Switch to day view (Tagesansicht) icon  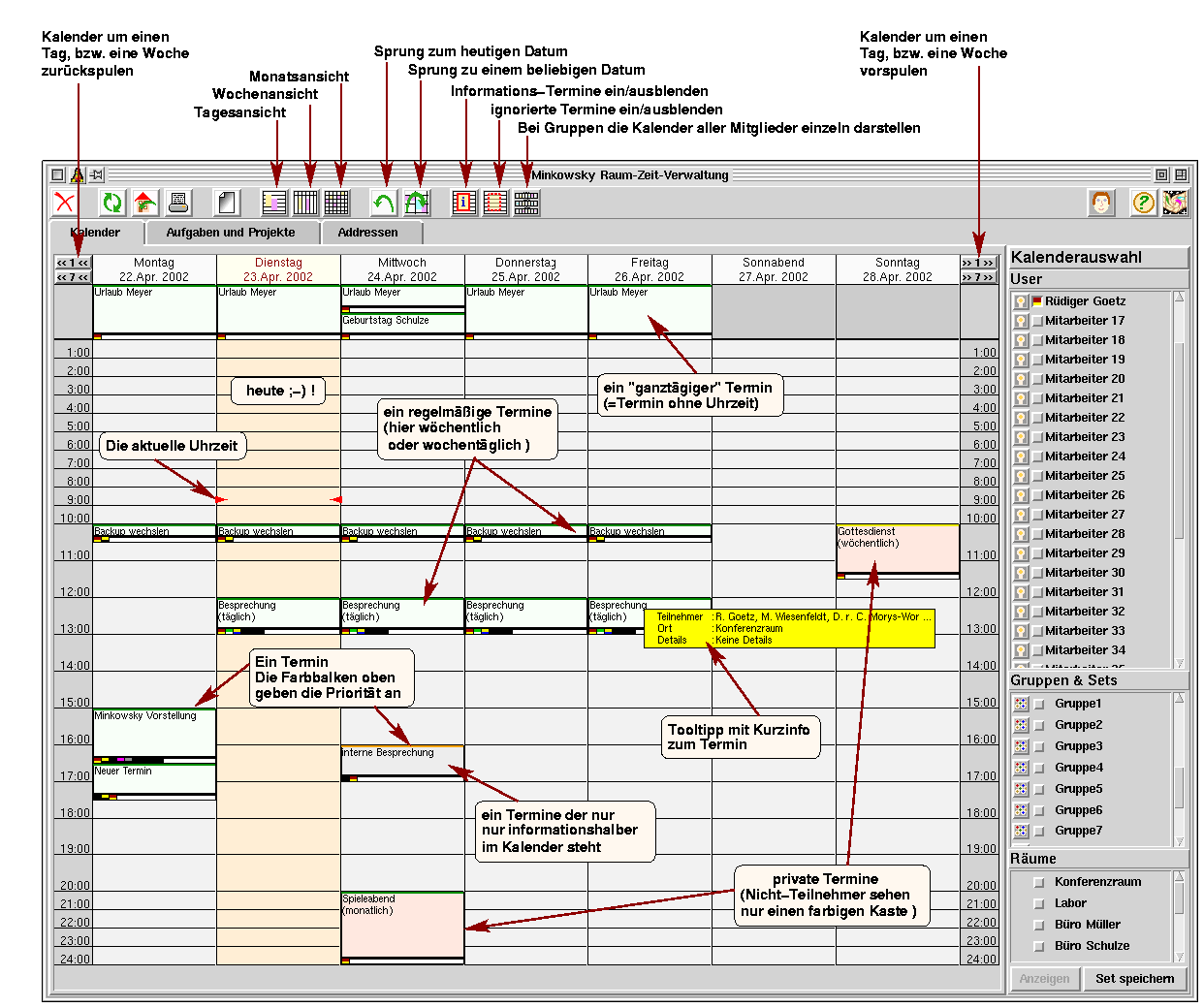(275, 203)
